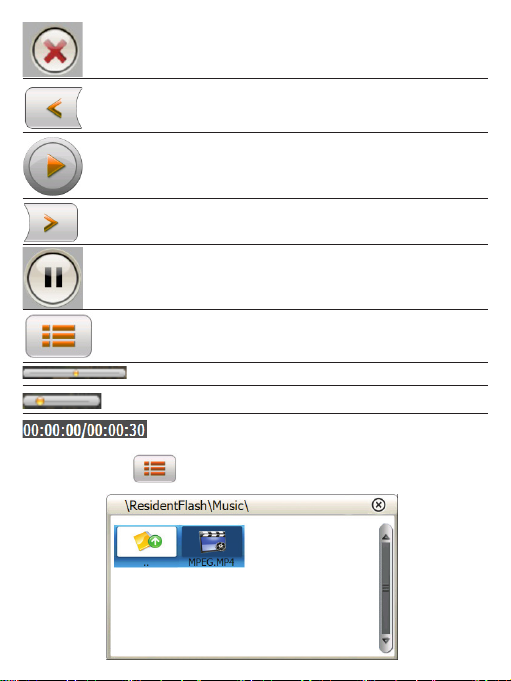
Task: Start playback with the round play button
Action: pos(53,166)
